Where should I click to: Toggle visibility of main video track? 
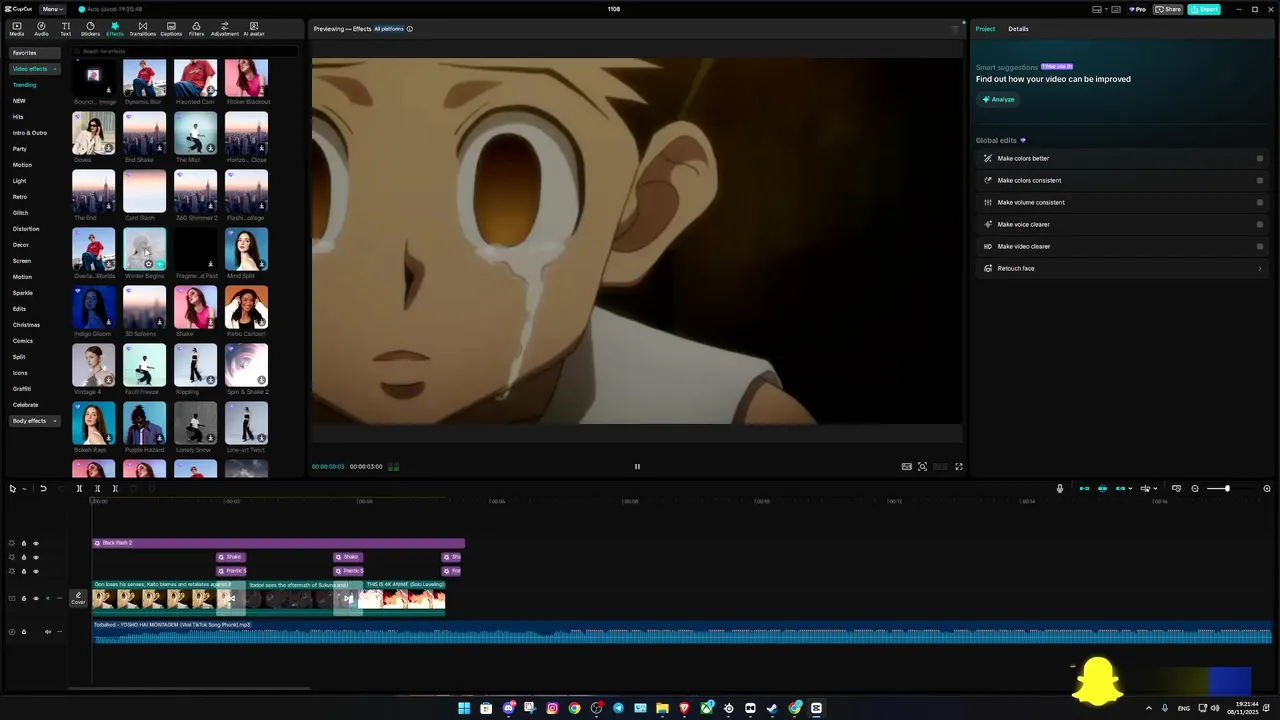(36, 598)
